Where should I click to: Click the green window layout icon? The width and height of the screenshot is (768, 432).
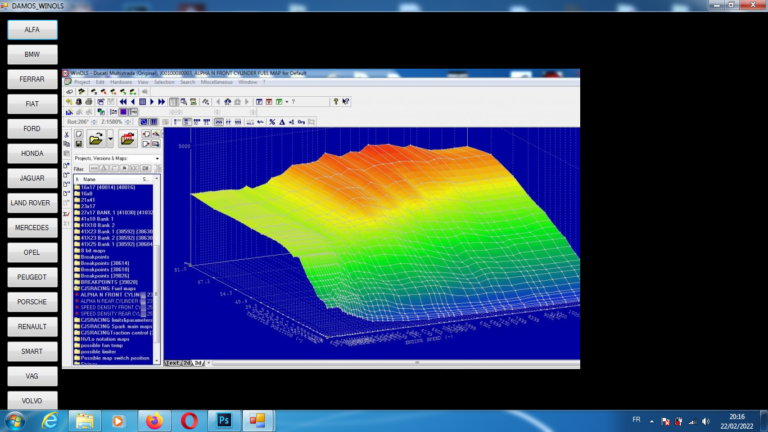(x=279, y=101)
